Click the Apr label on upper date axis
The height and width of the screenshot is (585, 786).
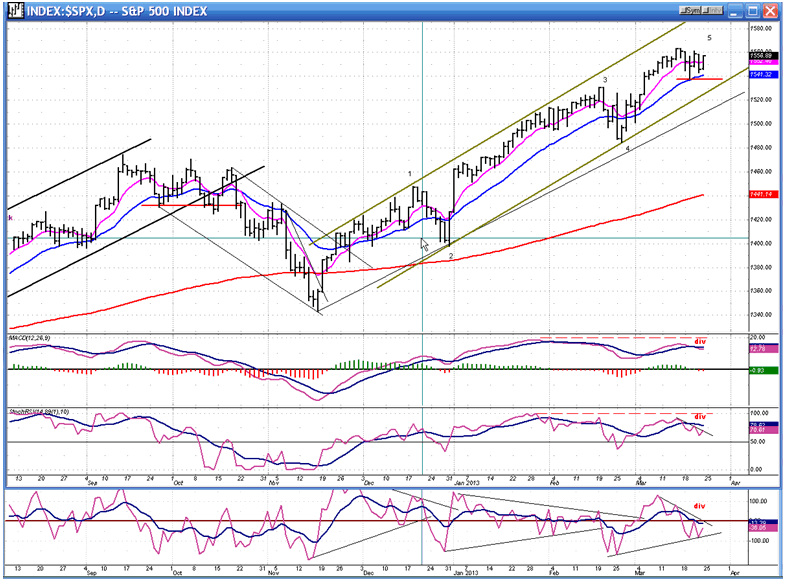[735, 483]
